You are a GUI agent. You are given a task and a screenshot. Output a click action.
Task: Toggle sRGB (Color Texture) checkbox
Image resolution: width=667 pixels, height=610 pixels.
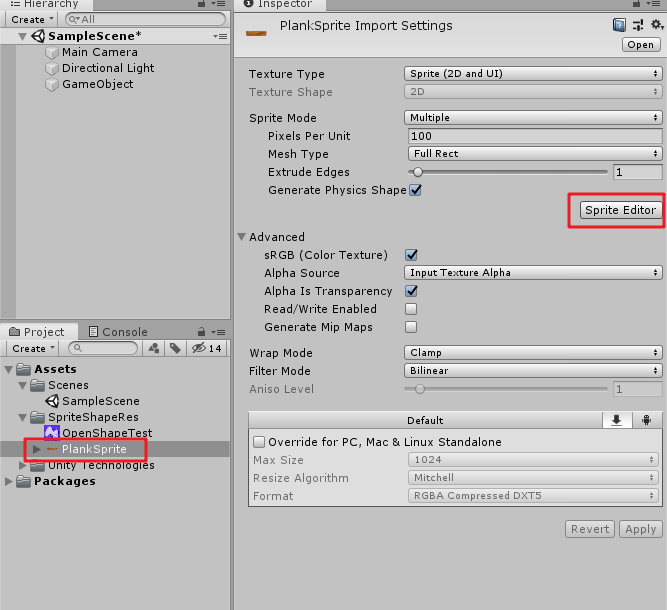(411, 255)
